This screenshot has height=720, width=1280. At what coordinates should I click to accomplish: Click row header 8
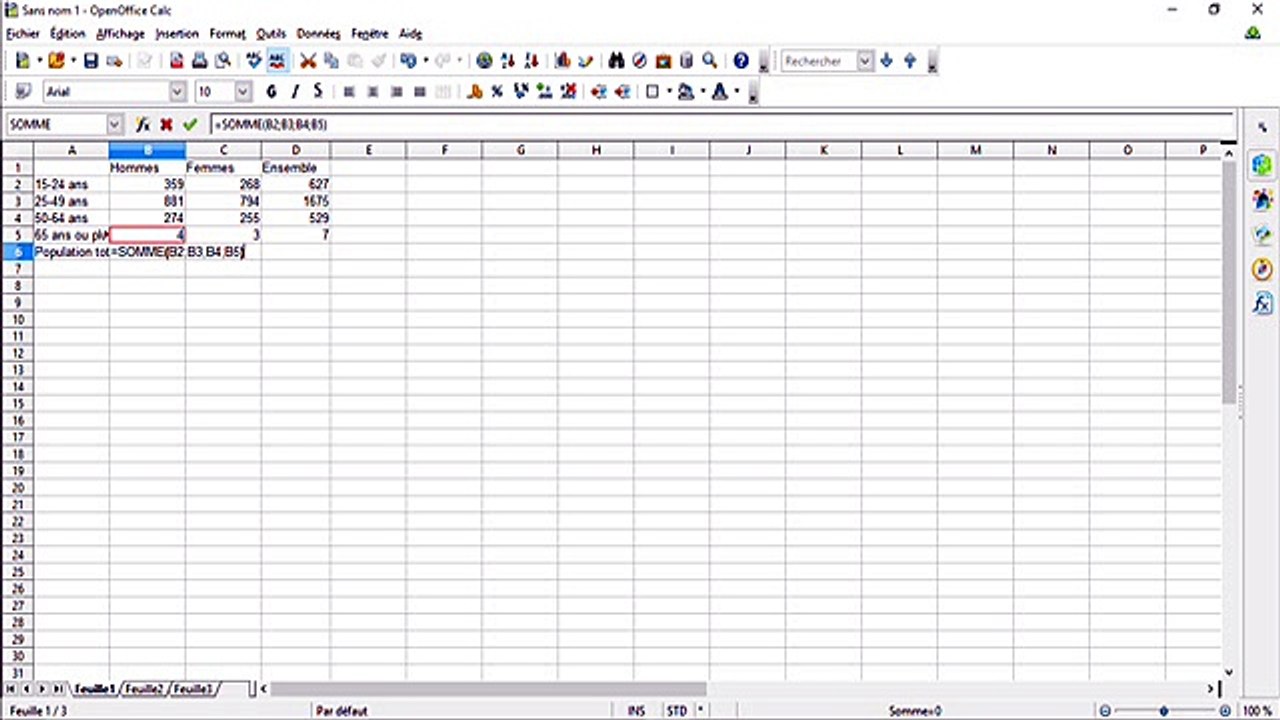17,285
